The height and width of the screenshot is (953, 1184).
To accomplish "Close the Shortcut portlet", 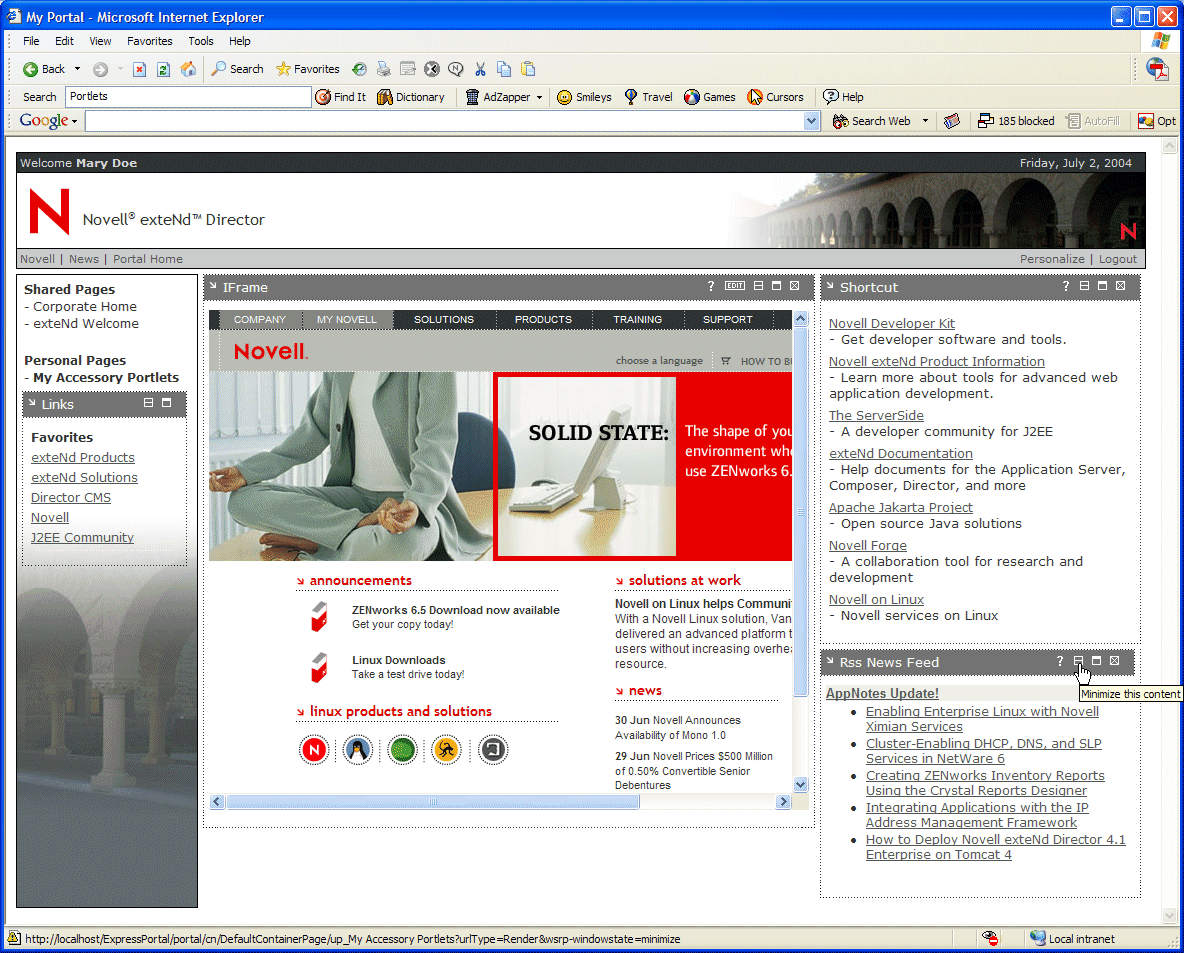I will click(1121, 285).
